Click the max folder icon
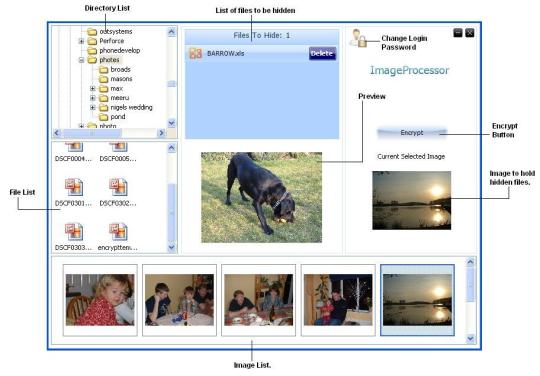Image resolution: width=540 pixels, height=376 pixels. point(103,89)
